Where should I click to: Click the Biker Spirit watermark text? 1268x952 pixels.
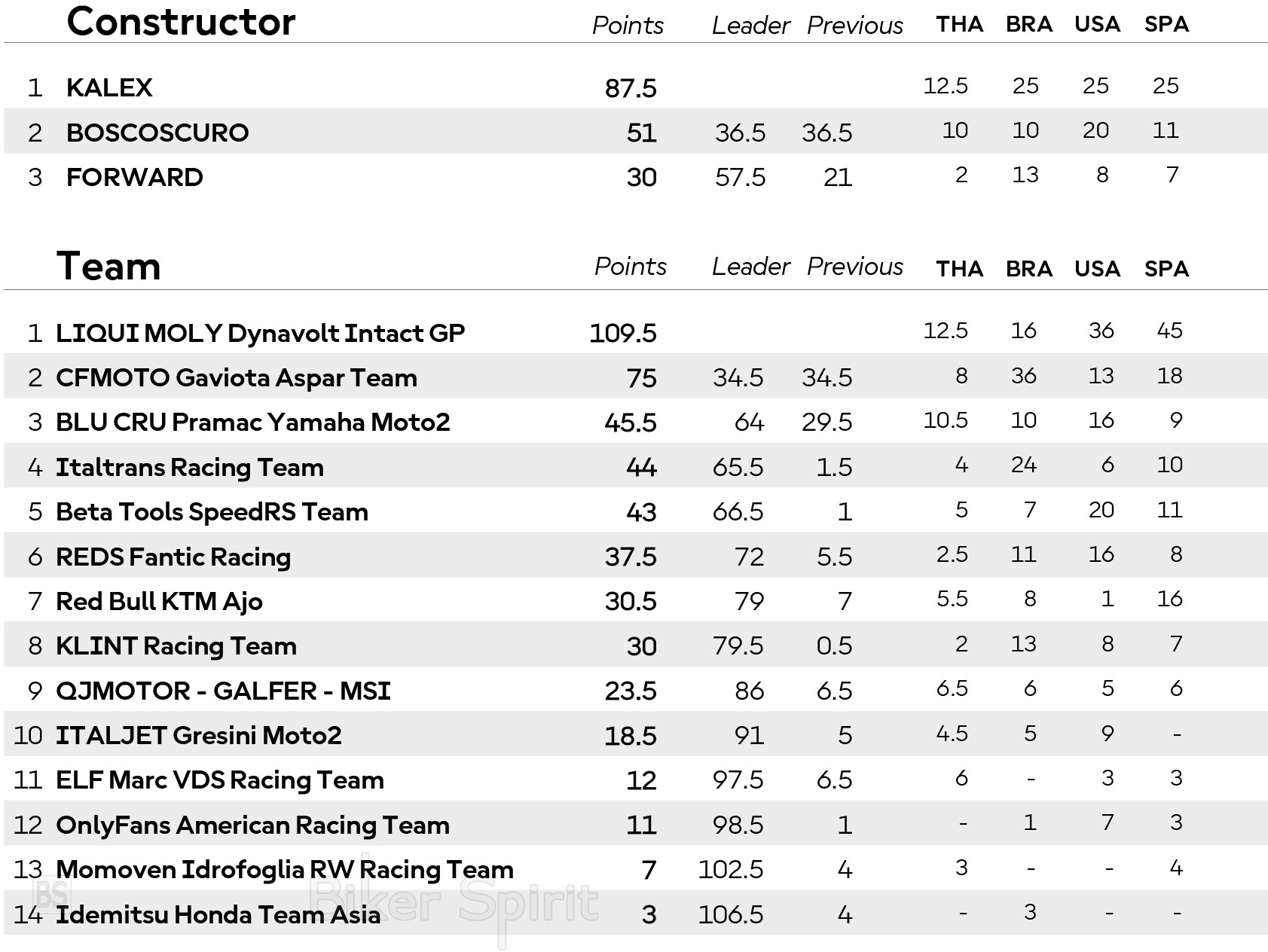click(x=454, y=902)
